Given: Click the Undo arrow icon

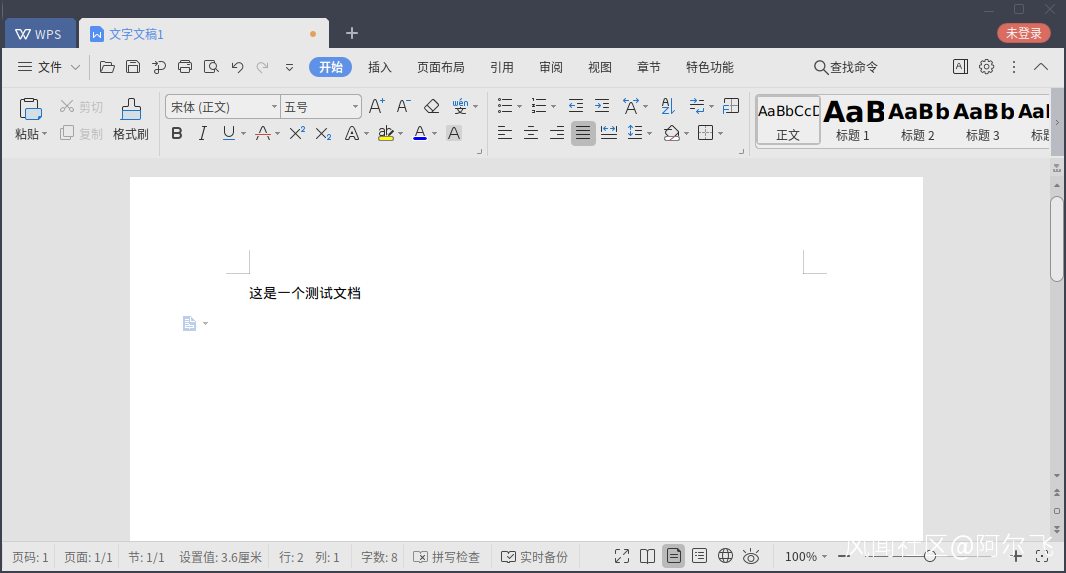Looking at the screenshot, I should tap(237, 67).
